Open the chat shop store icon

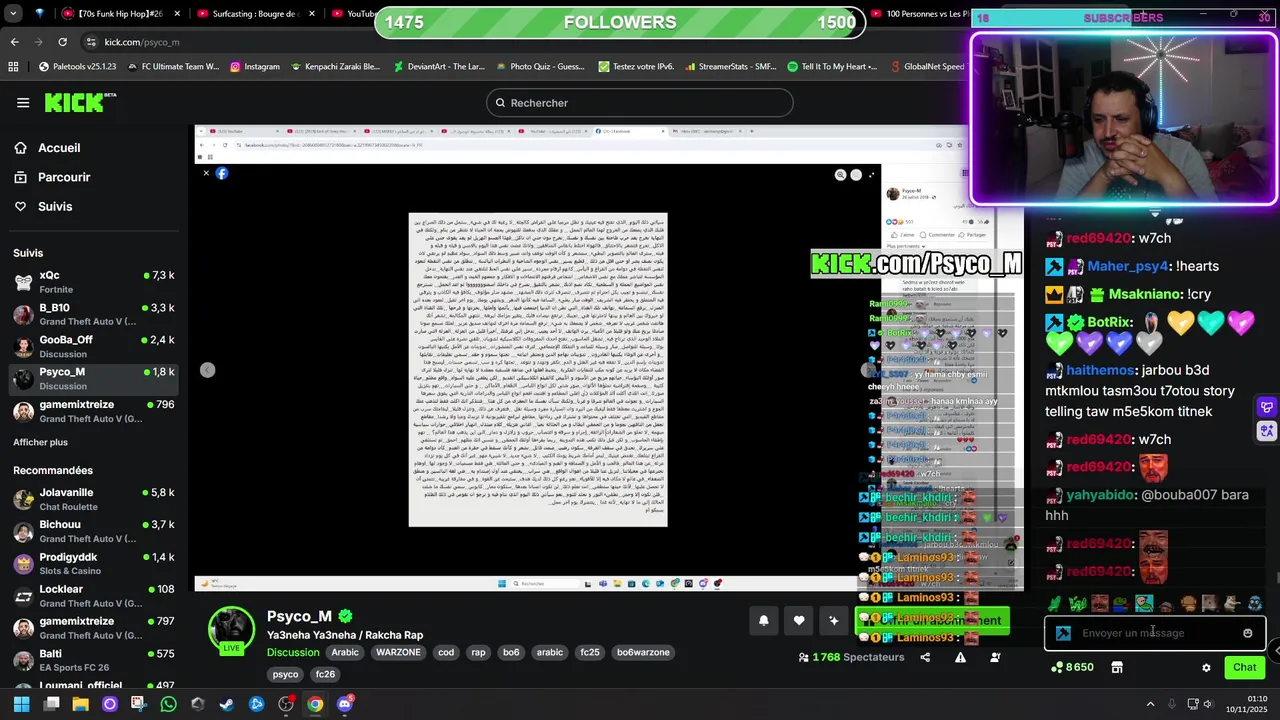pyautogui.click(x=1117, y=667)
